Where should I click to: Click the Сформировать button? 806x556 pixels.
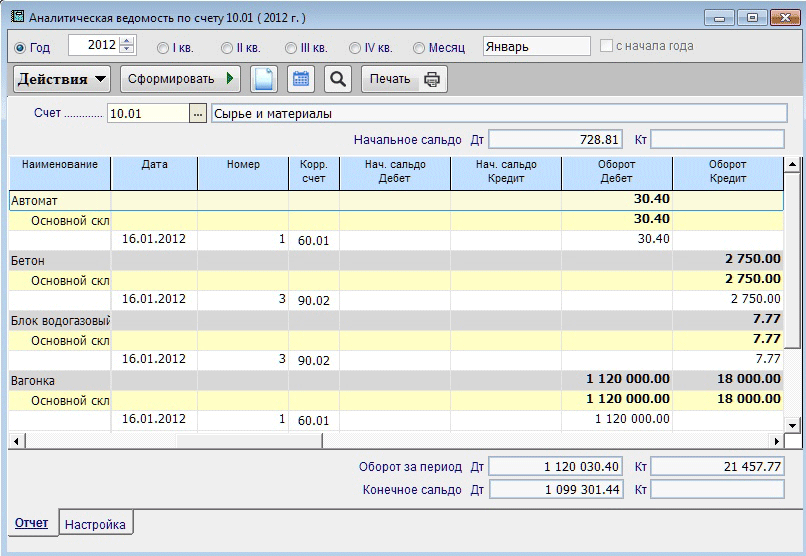[181, 79]
